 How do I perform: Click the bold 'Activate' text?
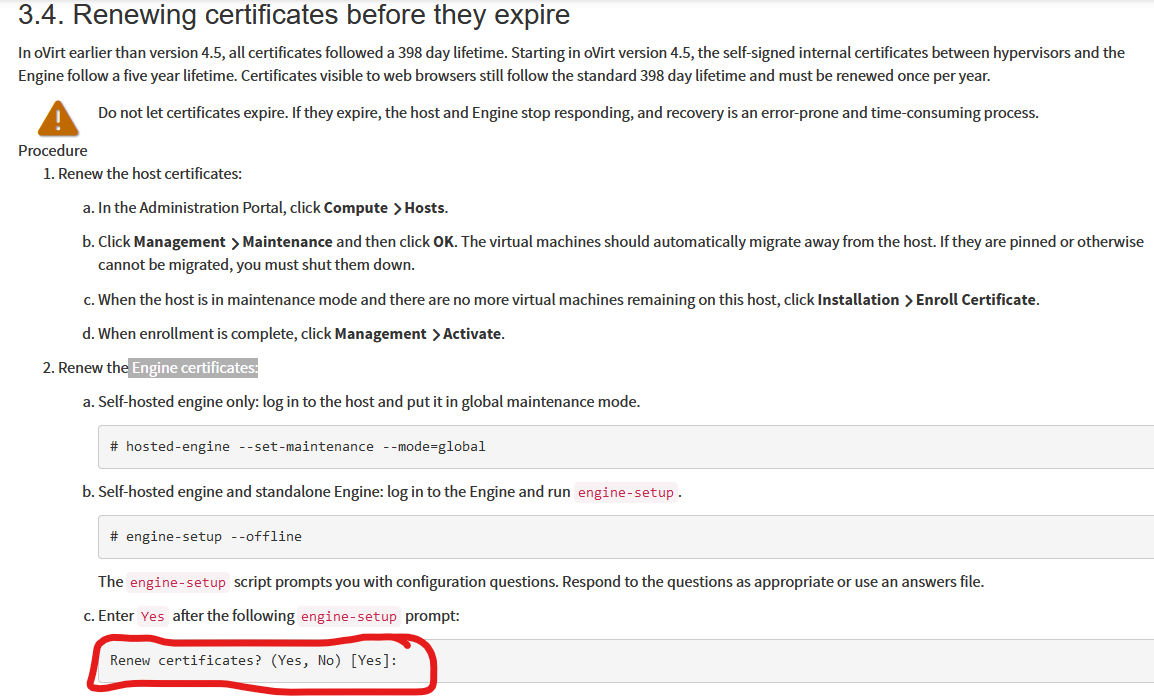click(x=472, y=334)
